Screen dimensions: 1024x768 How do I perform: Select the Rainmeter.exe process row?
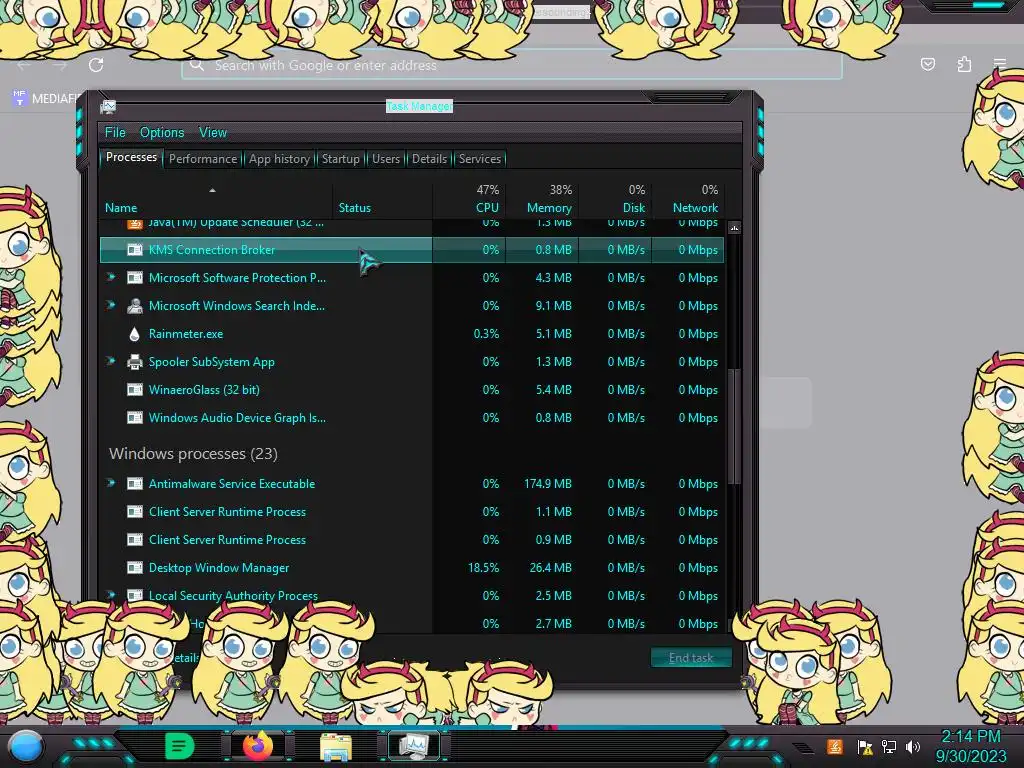[x=411, y=334]
